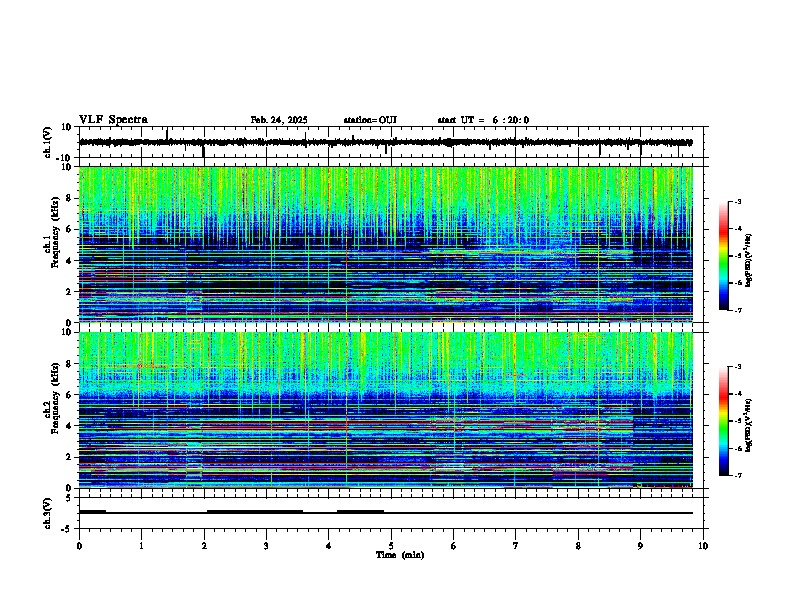Click the "station=OUI" header label
792x612 pixels.
click(x=370, y=120)
